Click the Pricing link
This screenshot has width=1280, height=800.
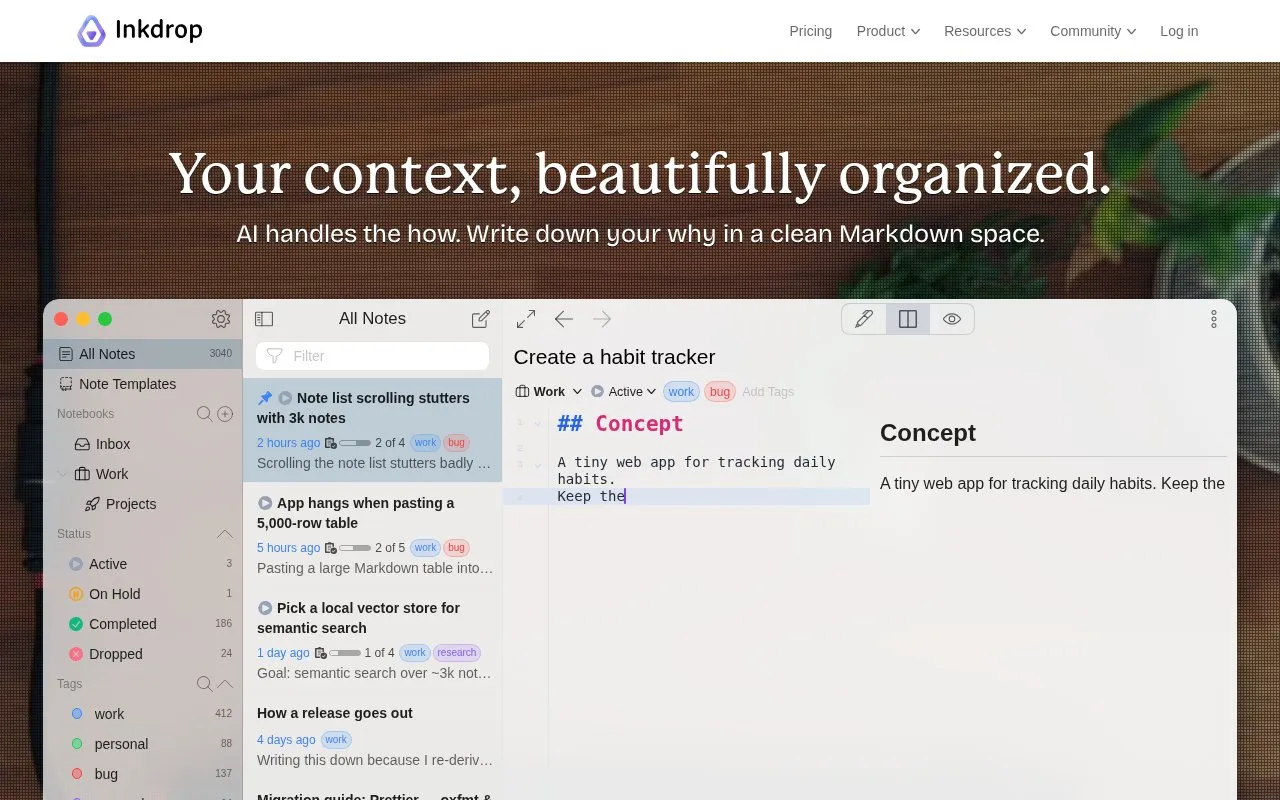[811, 31]
